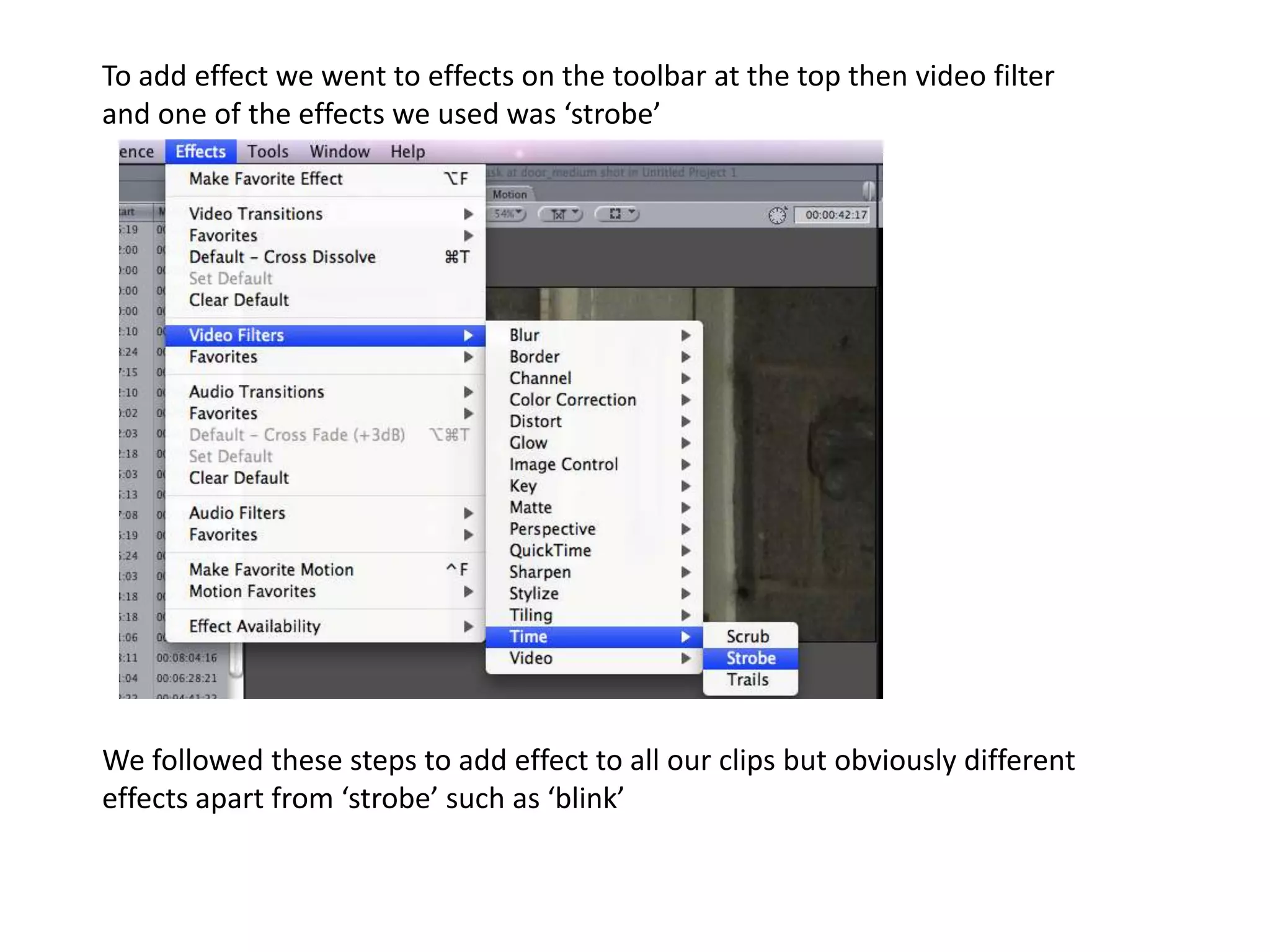This screenshot has height=952, width=1270.
Task: Open the Key filter category
Action: point(594,486)
